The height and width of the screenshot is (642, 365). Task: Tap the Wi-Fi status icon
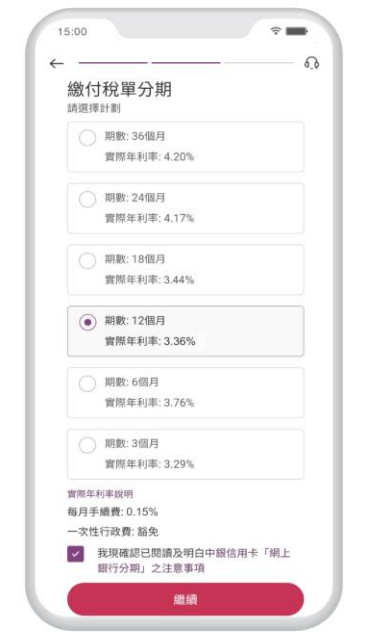coord(277,31)
